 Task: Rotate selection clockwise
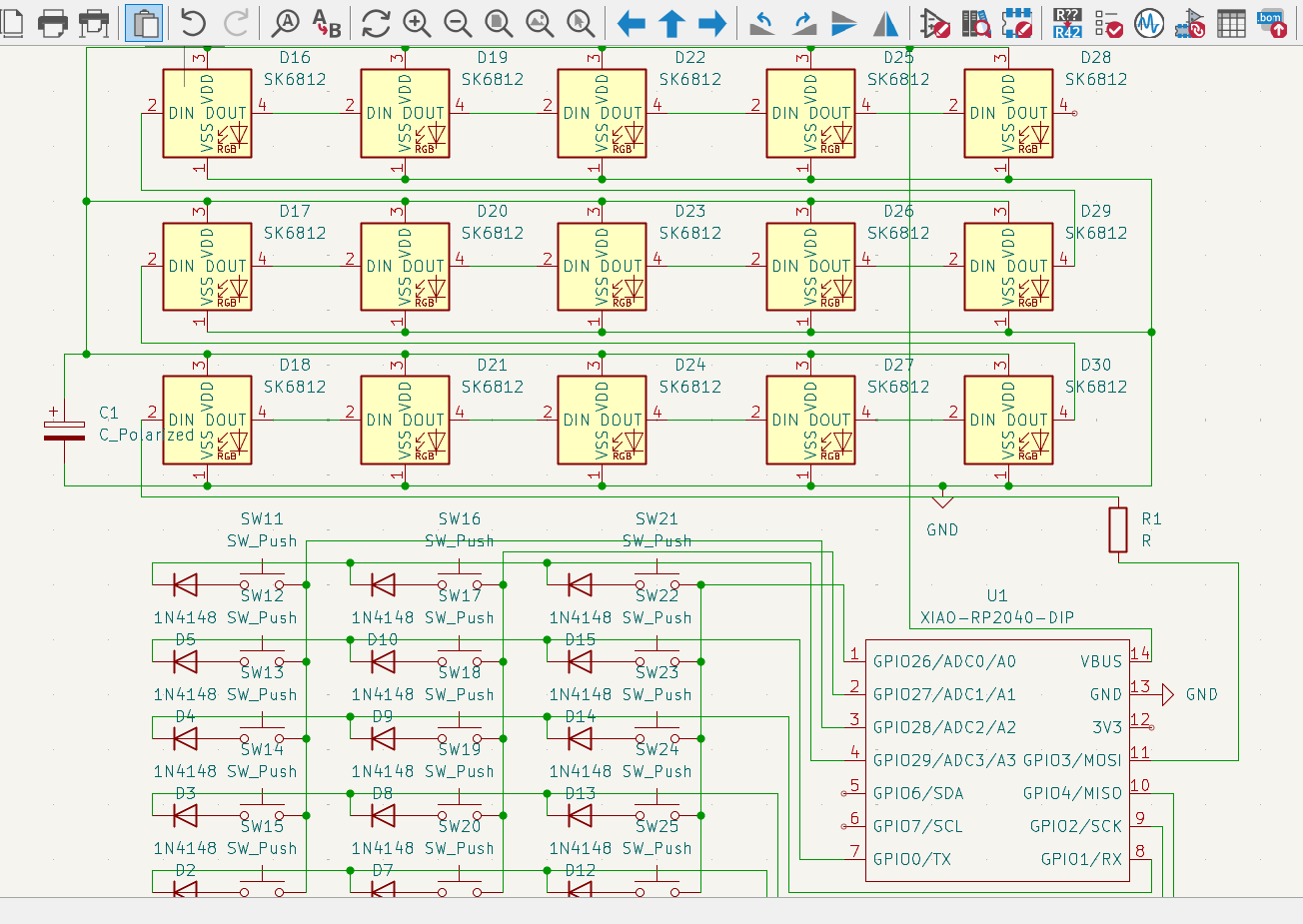pyautogui.click(x=803, y=22)
